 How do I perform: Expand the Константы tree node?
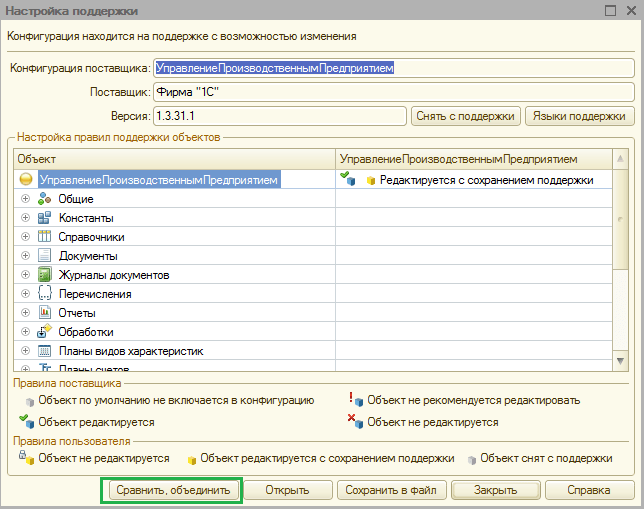pos(25,217)
